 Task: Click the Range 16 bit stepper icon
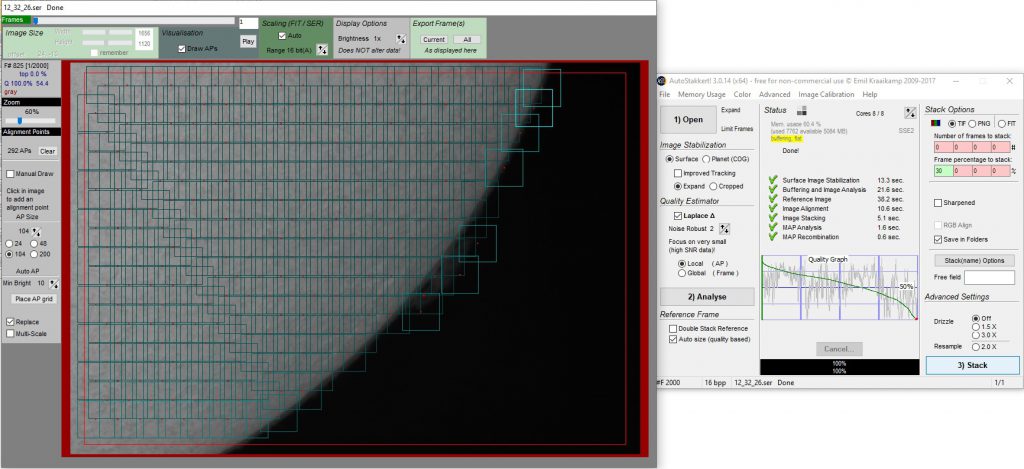coord(322,48)
